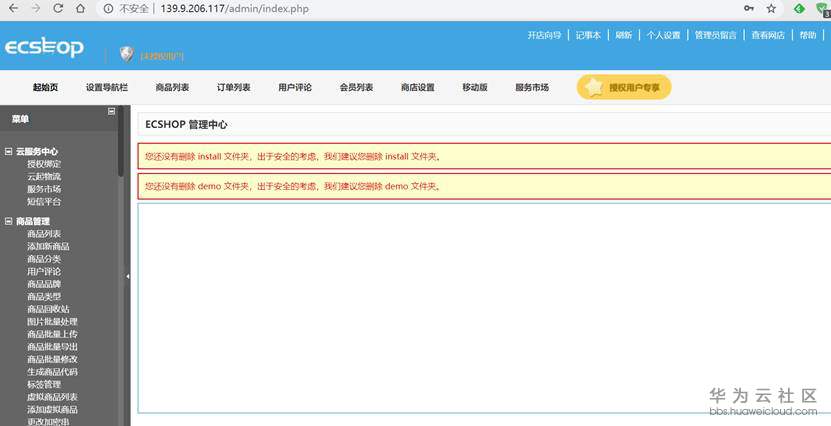Open 添加新商品 in sidebar

(48, 246)
